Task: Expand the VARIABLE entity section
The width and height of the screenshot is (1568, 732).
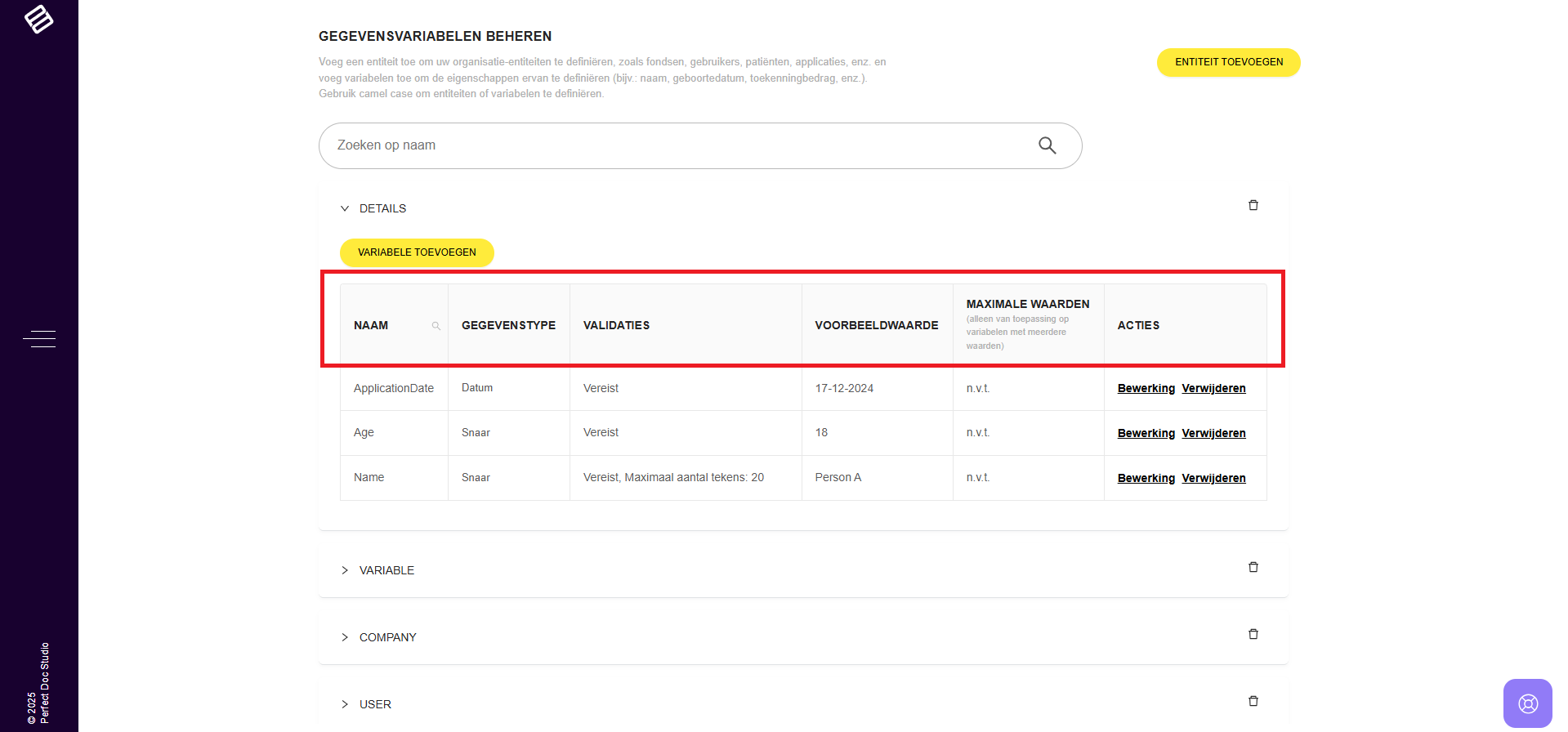Action: [345, 570]
